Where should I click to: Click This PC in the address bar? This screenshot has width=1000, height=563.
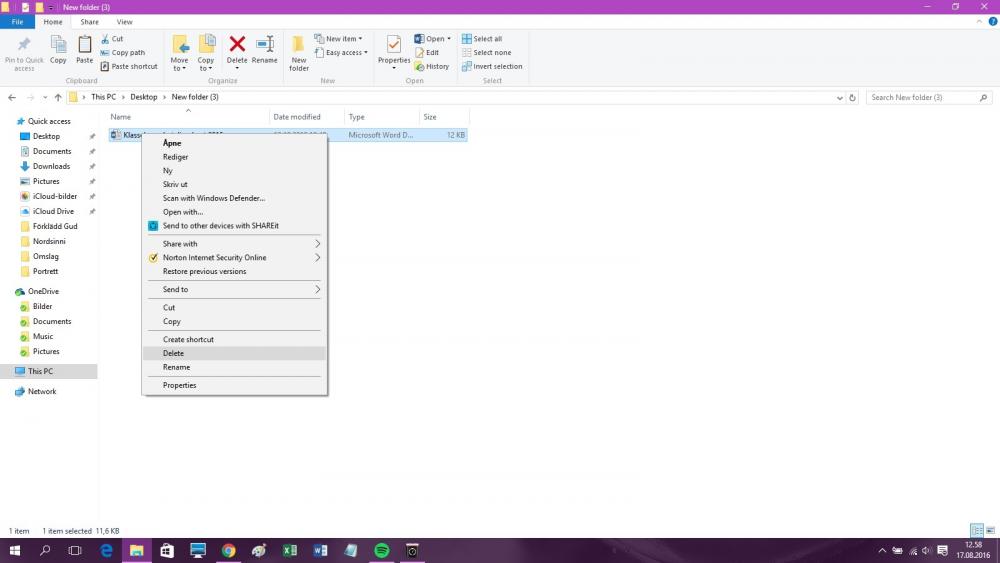(x=103, y=97)
